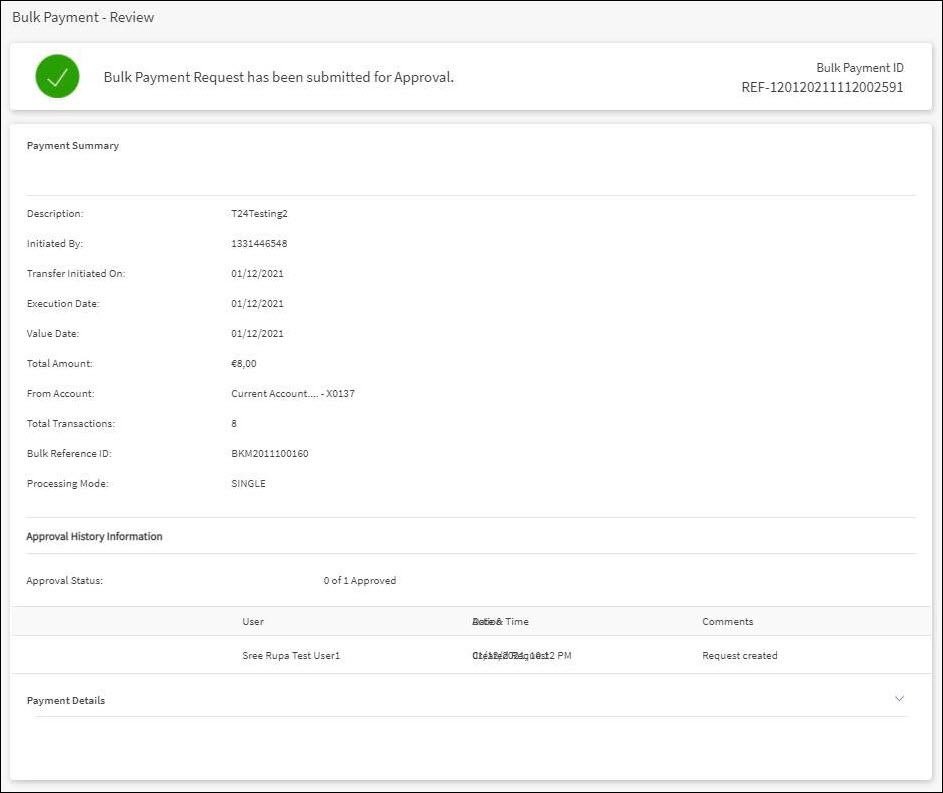Click the Initiated By value 1331446548

(x=259, y=243)
